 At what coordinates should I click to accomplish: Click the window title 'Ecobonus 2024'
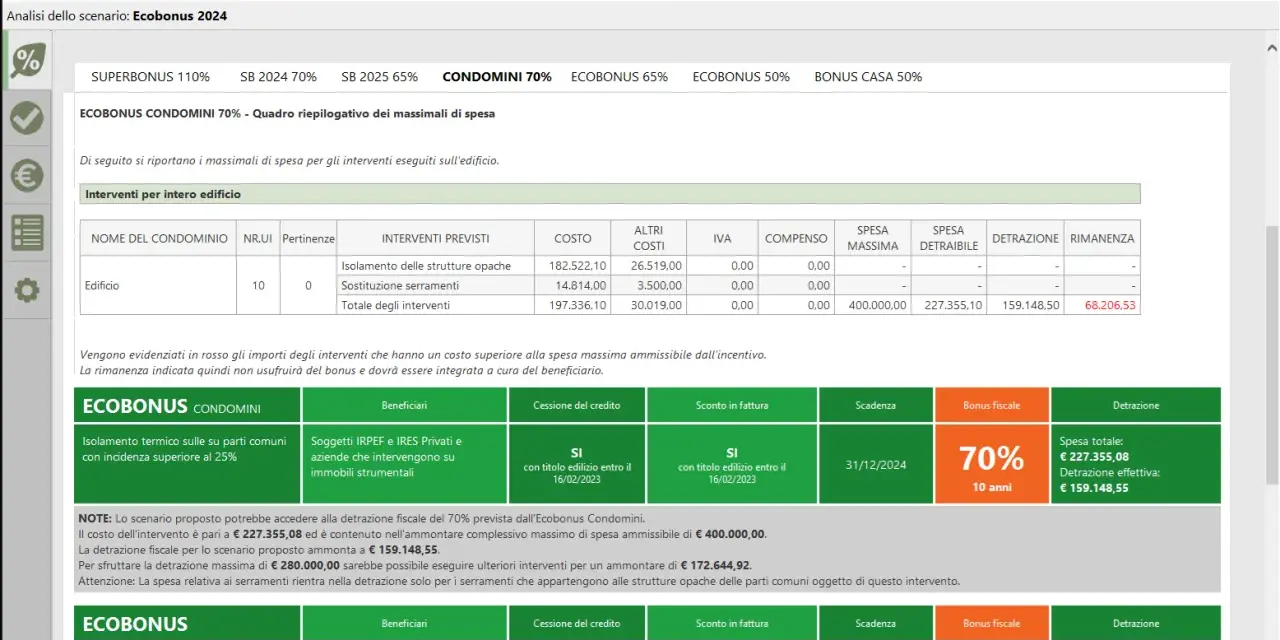180,15
